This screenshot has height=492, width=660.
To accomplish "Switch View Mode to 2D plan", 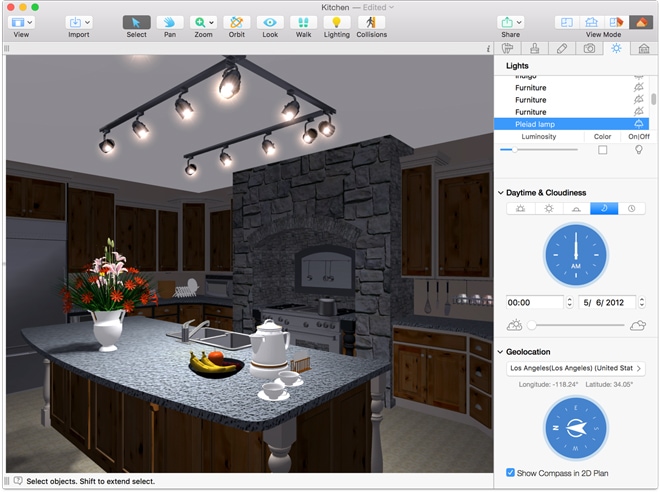I will coord(567,22).
